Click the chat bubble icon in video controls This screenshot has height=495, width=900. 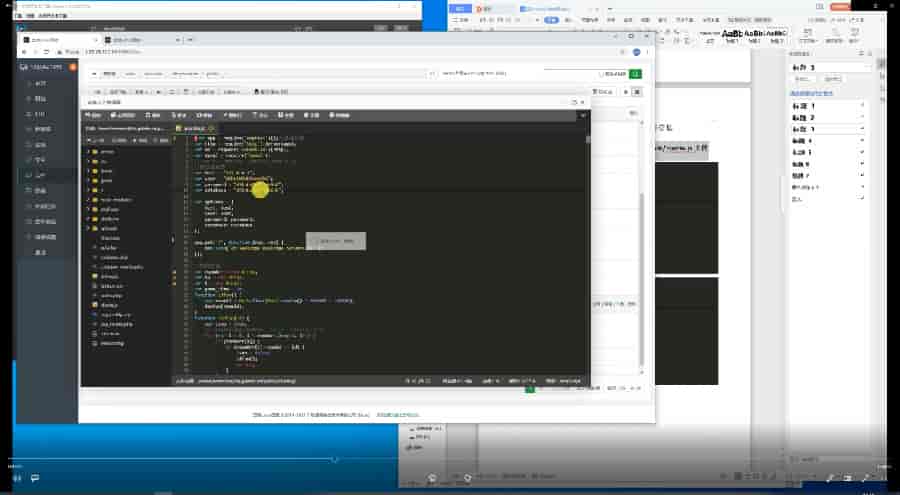tap(33, 478)
